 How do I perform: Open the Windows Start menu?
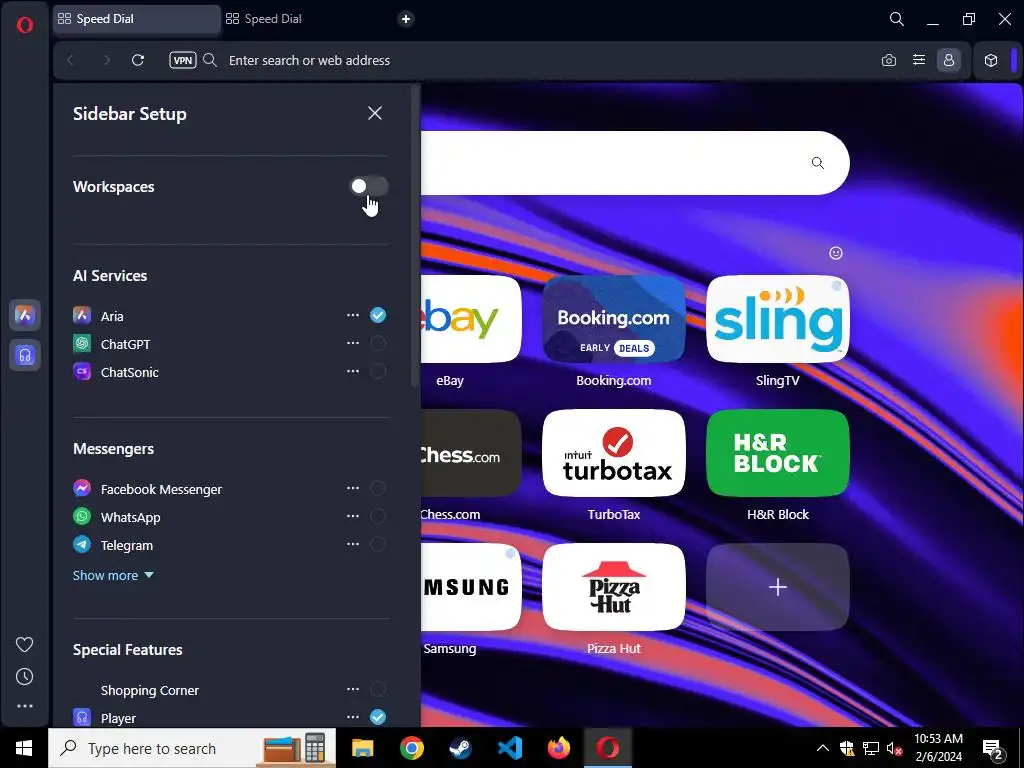[24, 748]
